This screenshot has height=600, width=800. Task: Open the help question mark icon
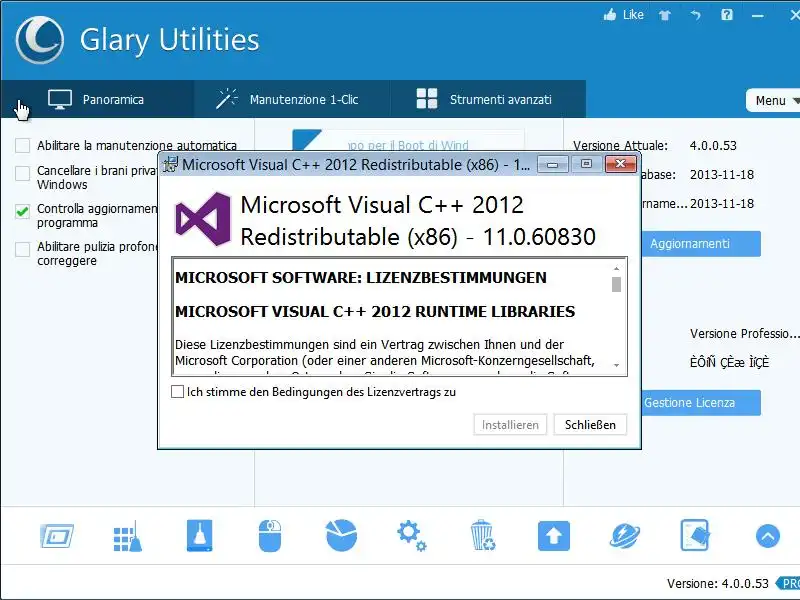[x=727, y=15]
